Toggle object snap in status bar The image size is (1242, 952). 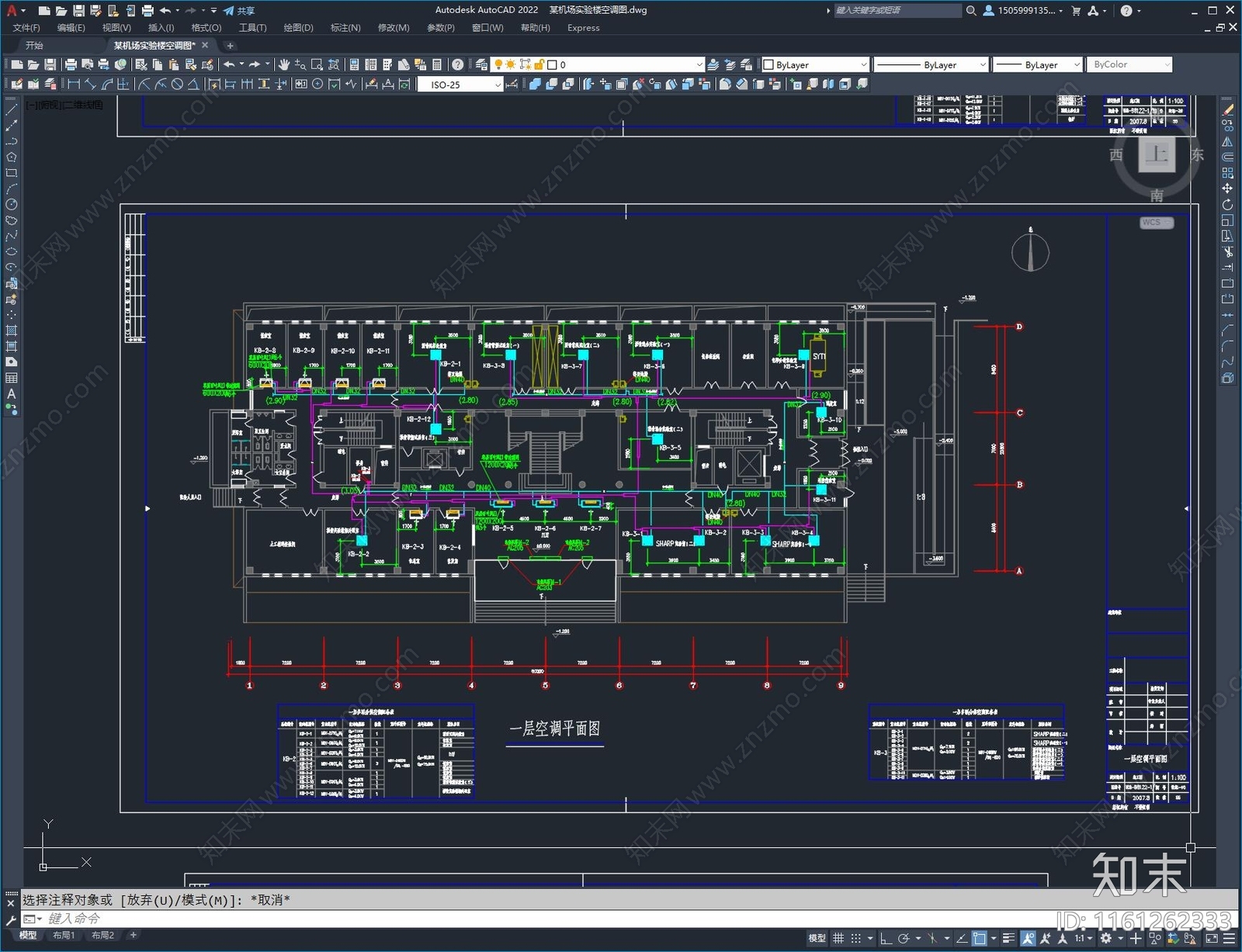tap(980, 939)
